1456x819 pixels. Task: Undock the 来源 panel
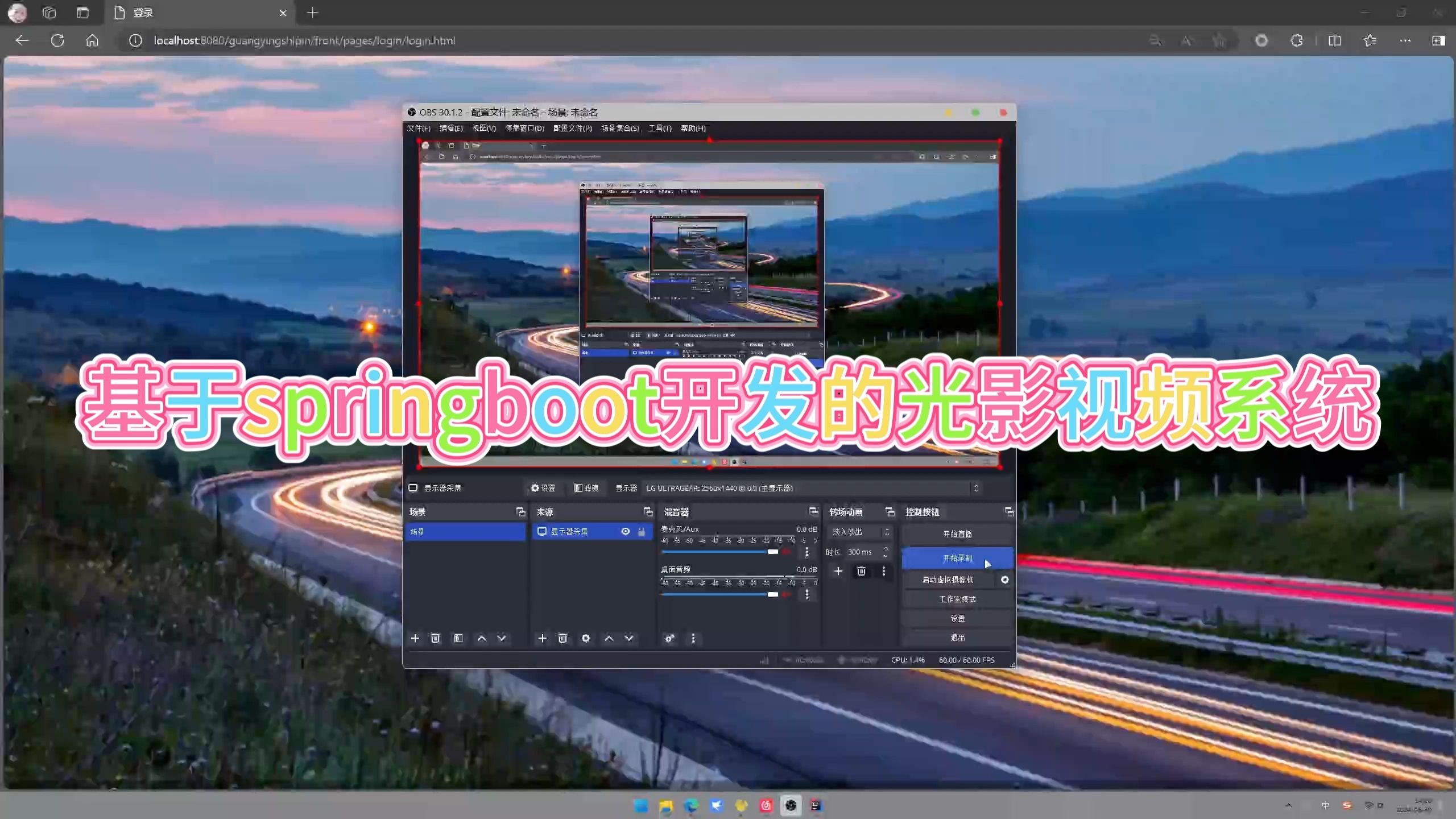click(x=648, y=512)
